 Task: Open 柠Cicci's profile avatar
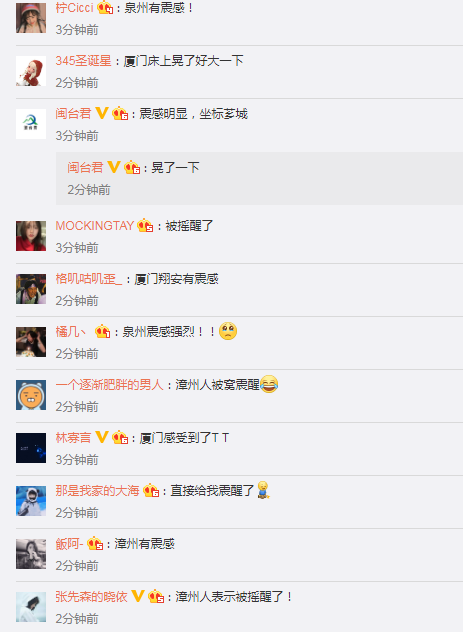pos(31,18)
